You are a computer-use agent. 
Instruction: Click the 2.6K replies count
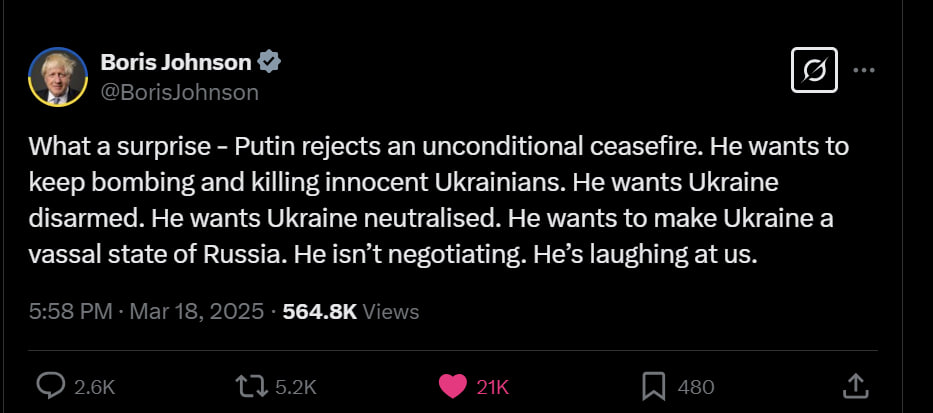(x=94, y=388)
